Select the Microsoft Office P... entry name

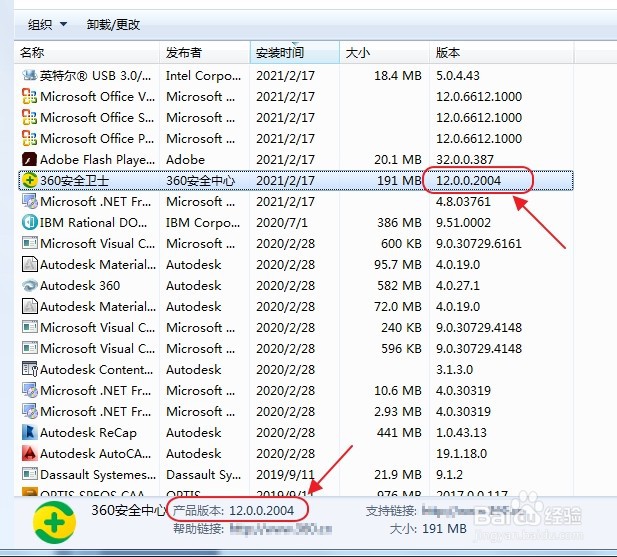97,138
